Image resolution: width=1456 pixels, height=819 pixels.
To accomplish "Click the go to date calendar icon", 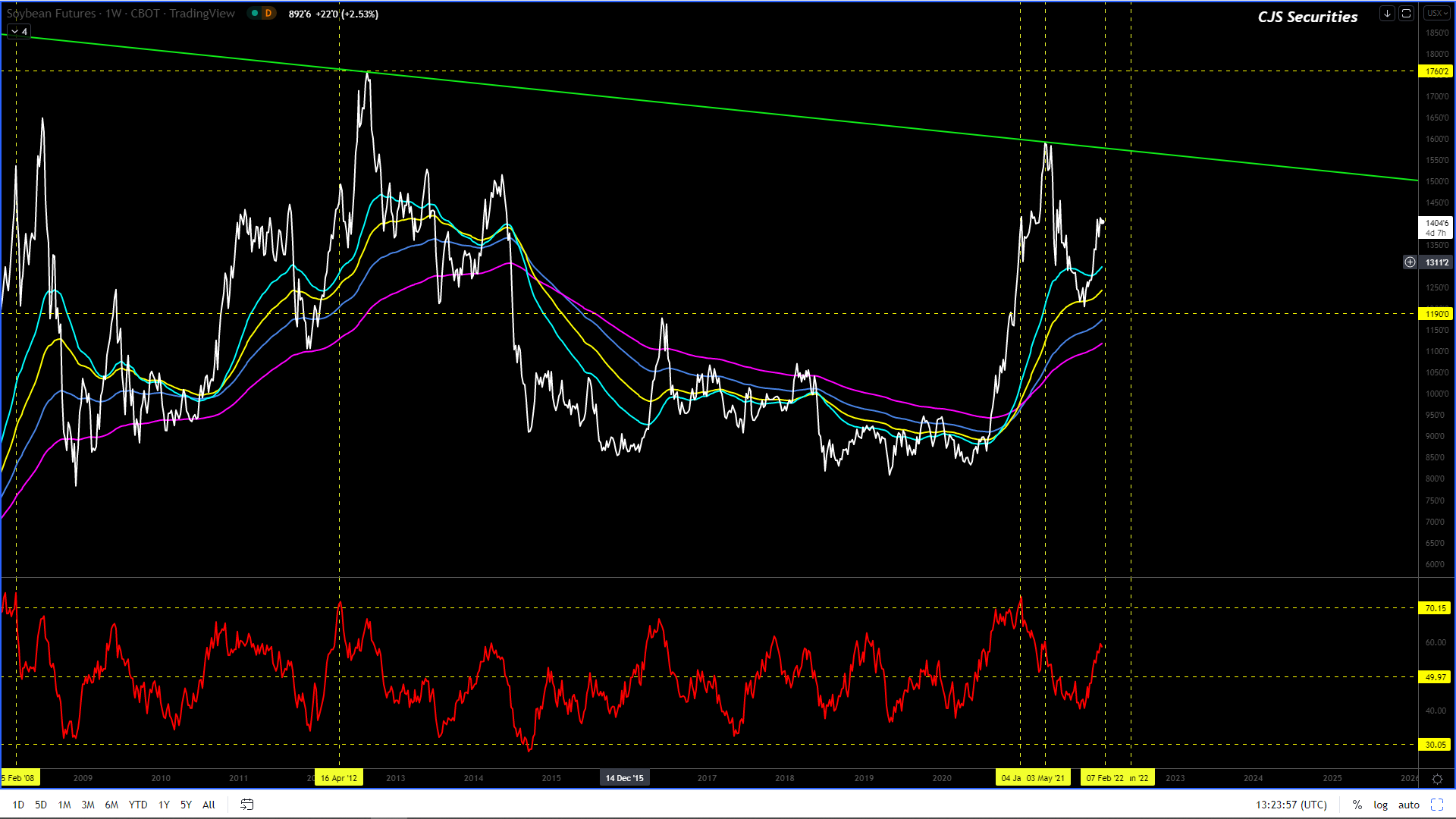I will 246,805.
